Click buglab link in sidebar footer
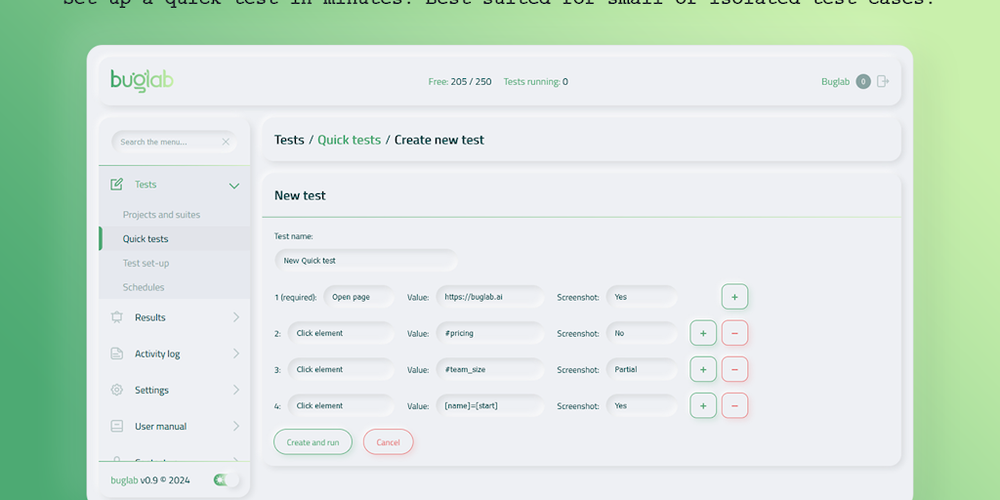Viewport: 1000px width, 500px height. 124,480
